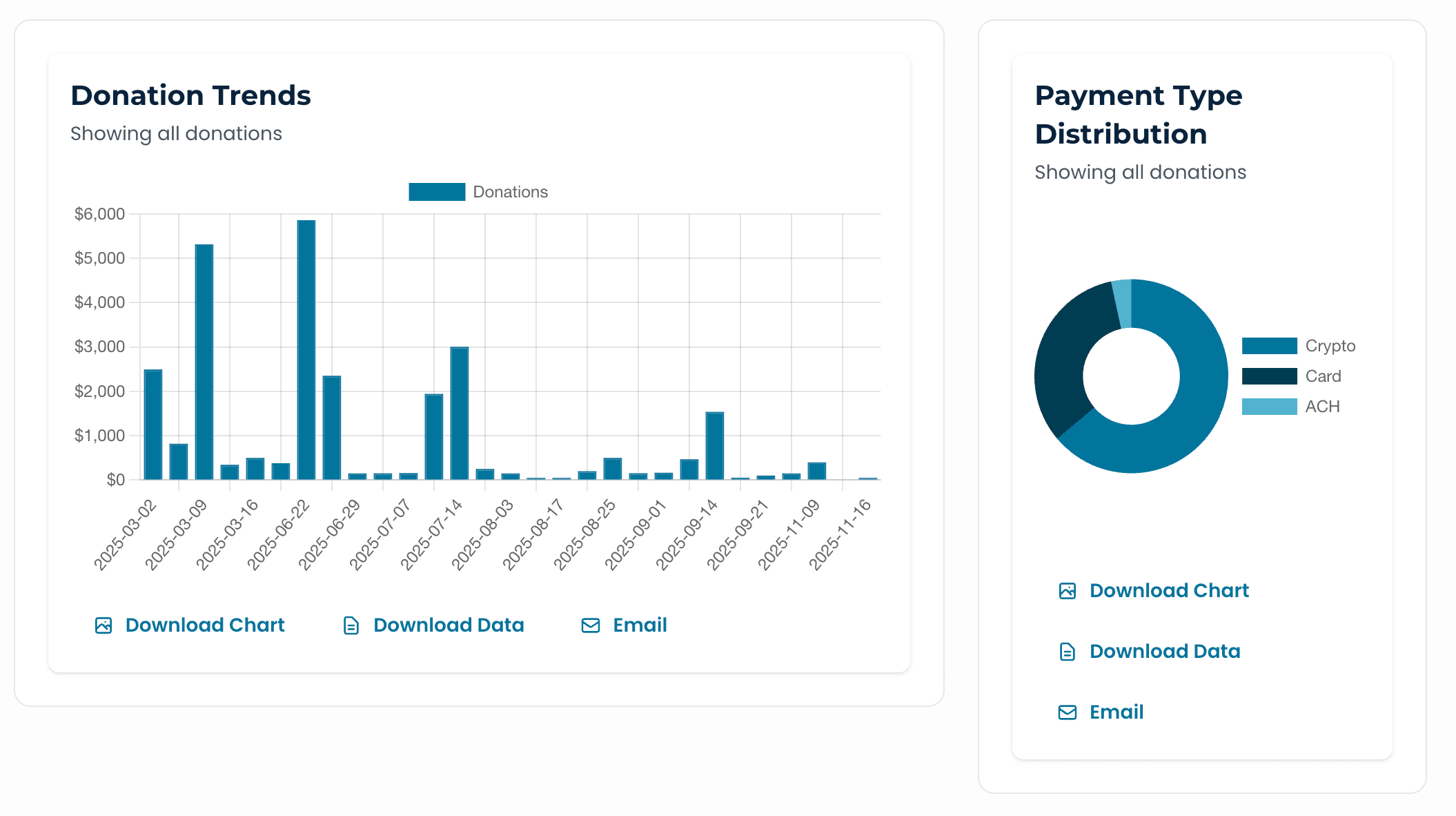Click the Donation Trends card title
Screen dimensions: 1456x816
(x=191, y=96)
